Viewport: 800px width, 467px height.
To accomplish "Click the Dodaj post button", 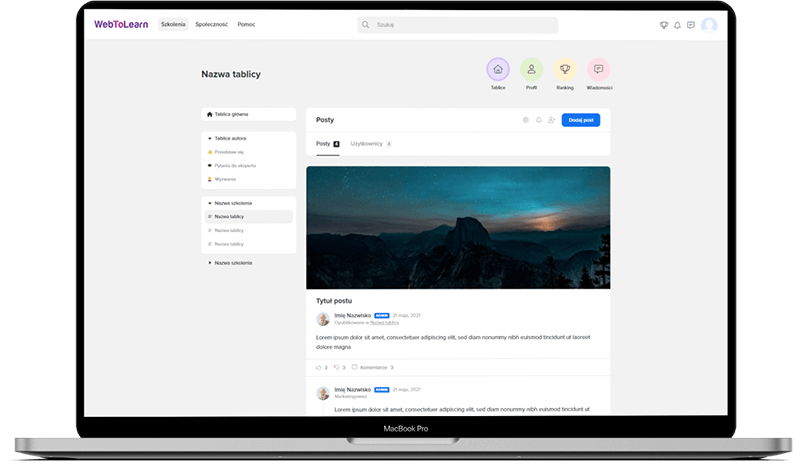I will point(581,120).
